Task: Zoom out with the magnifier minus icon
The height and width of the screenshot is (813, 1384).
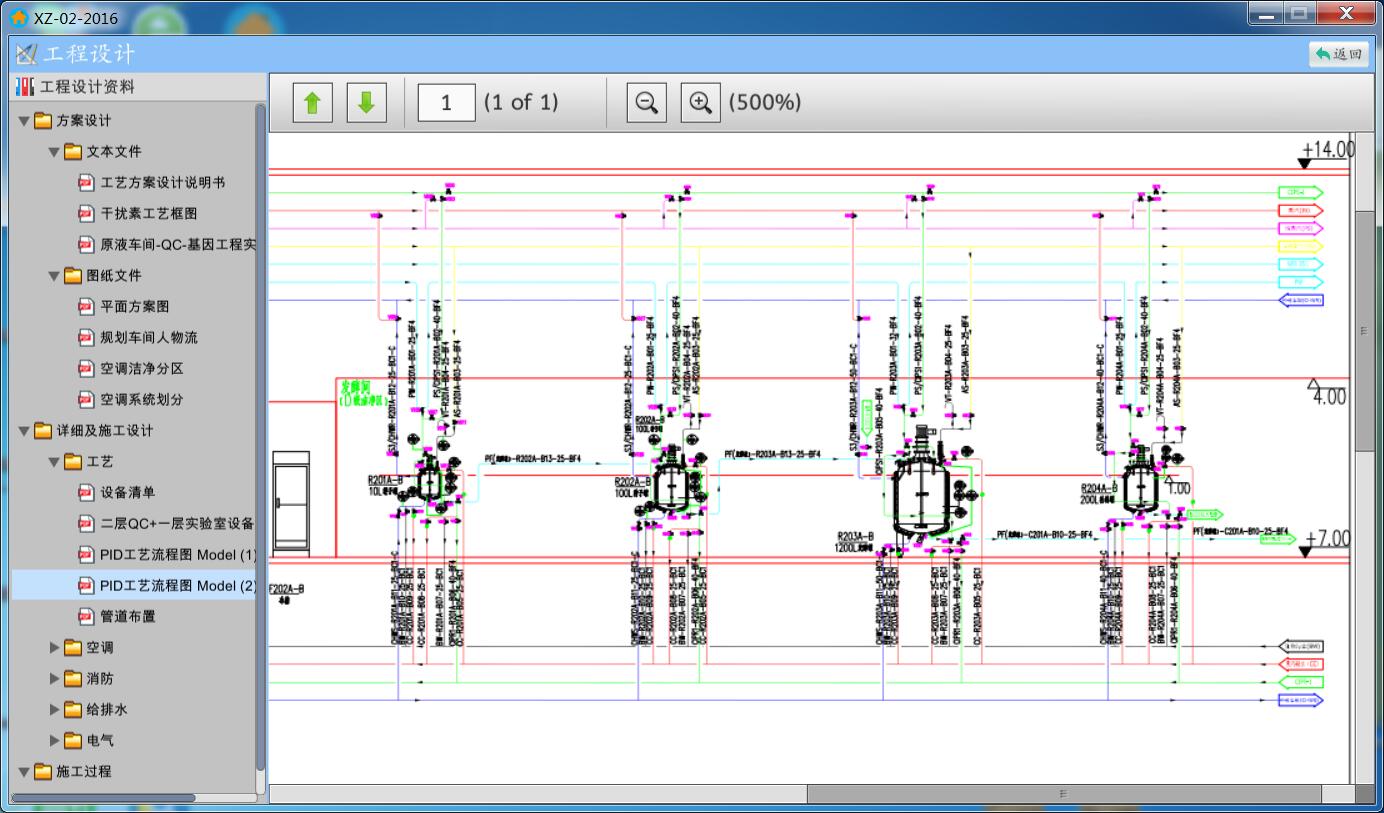Action: point(647,102)
